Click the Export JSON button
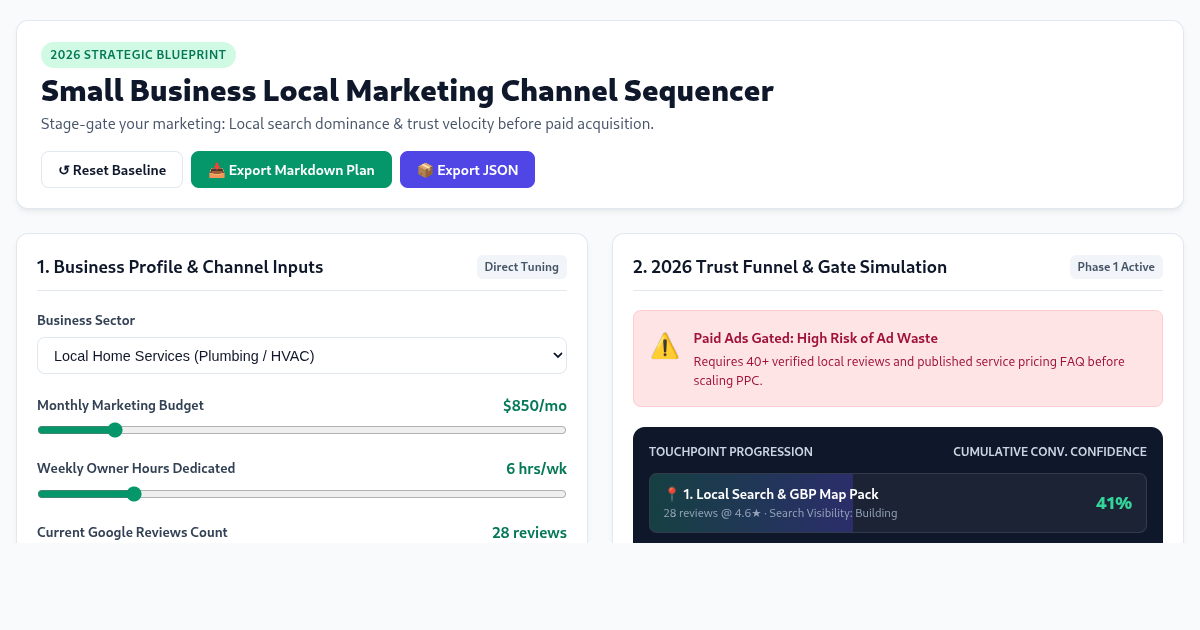 click(467, 170)
